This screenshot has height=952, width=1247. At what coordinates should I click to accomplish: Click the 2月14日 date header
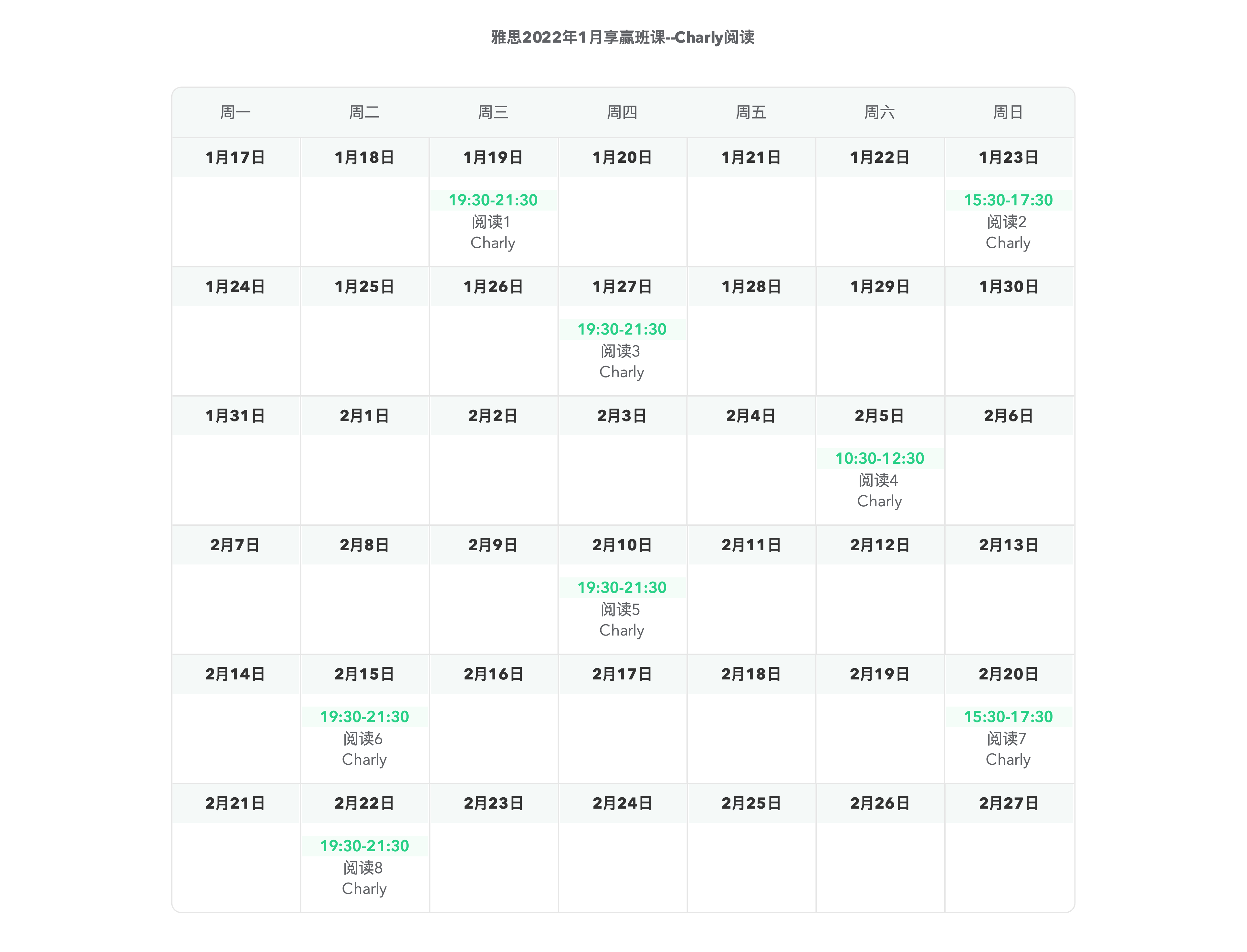[235, 674]
